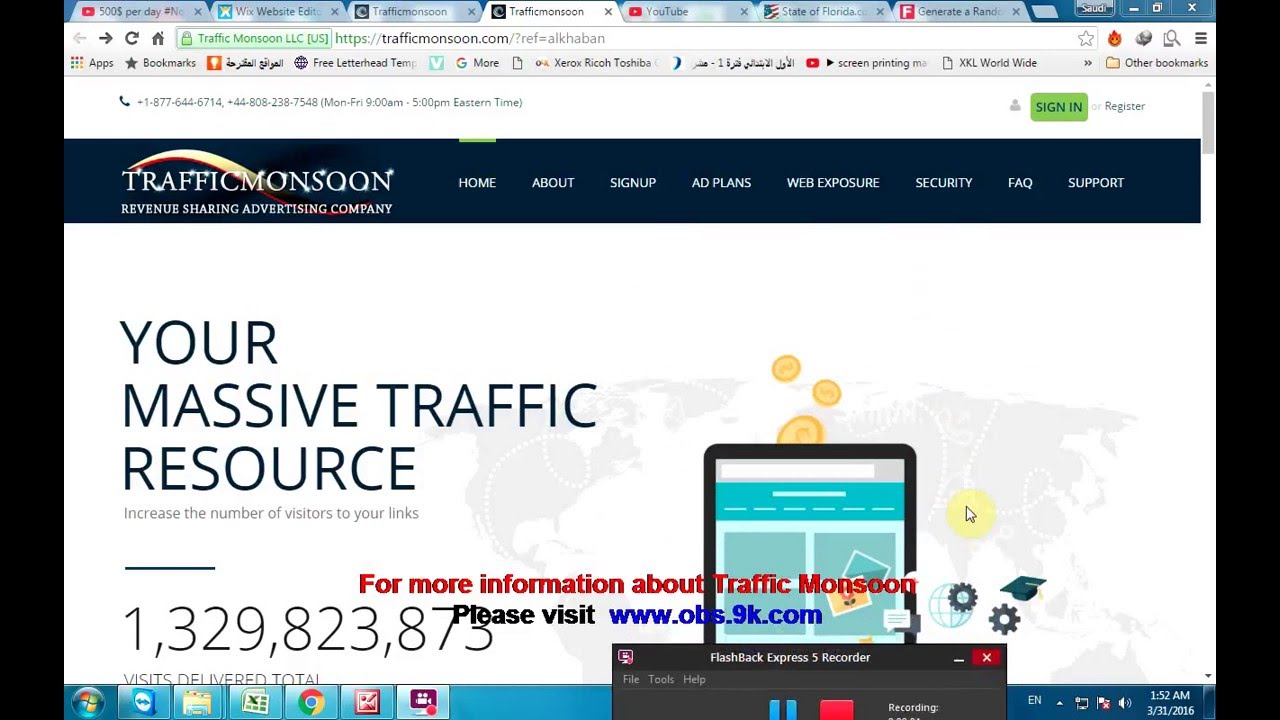1280x720 pixels.
Task: Click the Traffic Monsoon LLC security badge
Action: [x=254, y=38]
